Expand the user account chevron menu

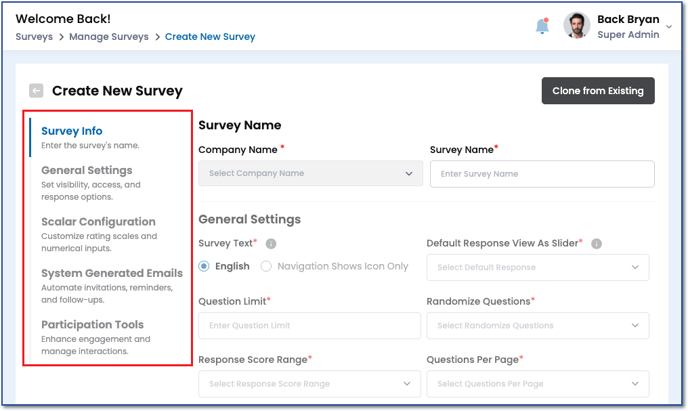point(669,27)
